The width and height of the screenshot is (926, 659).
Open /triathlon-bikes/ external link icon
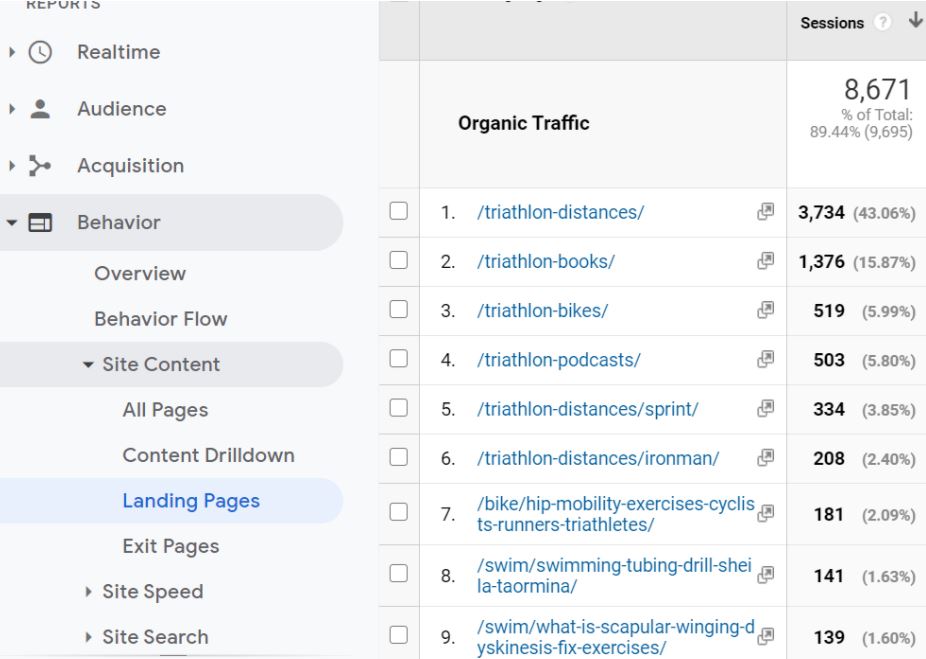tap(765, 310)
